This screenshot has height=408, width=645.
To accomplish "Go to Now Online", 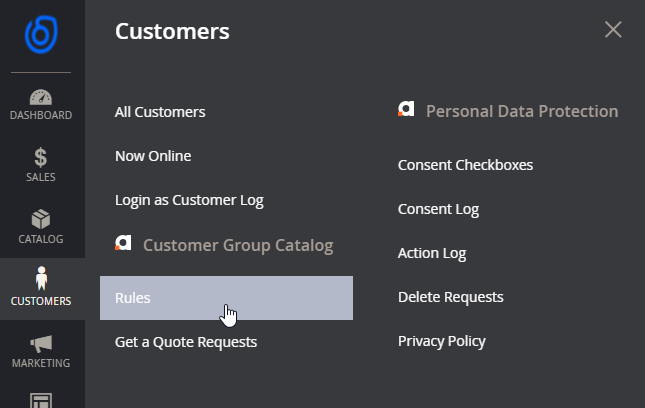I will point(153,156).
